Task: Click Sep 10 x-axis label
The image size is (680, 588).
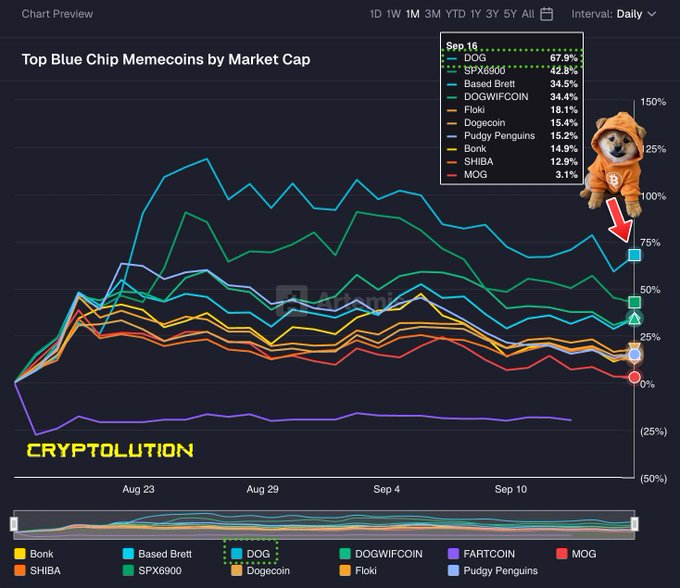Action: click(x=511, y=490)
